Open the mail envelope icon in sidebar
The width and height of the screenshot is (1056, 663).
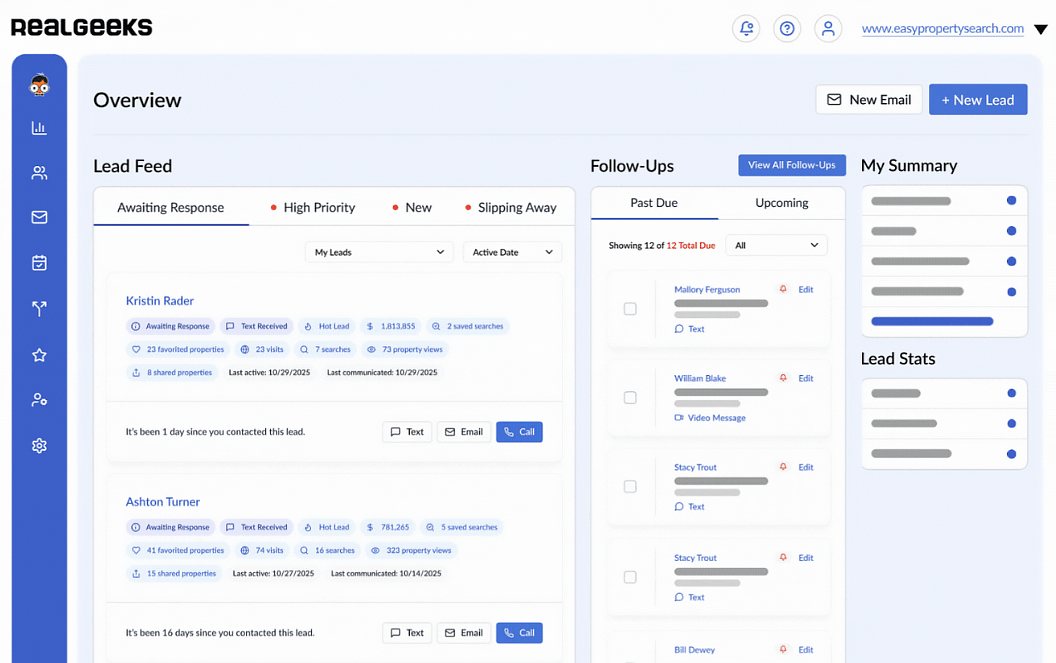(39, 217)
